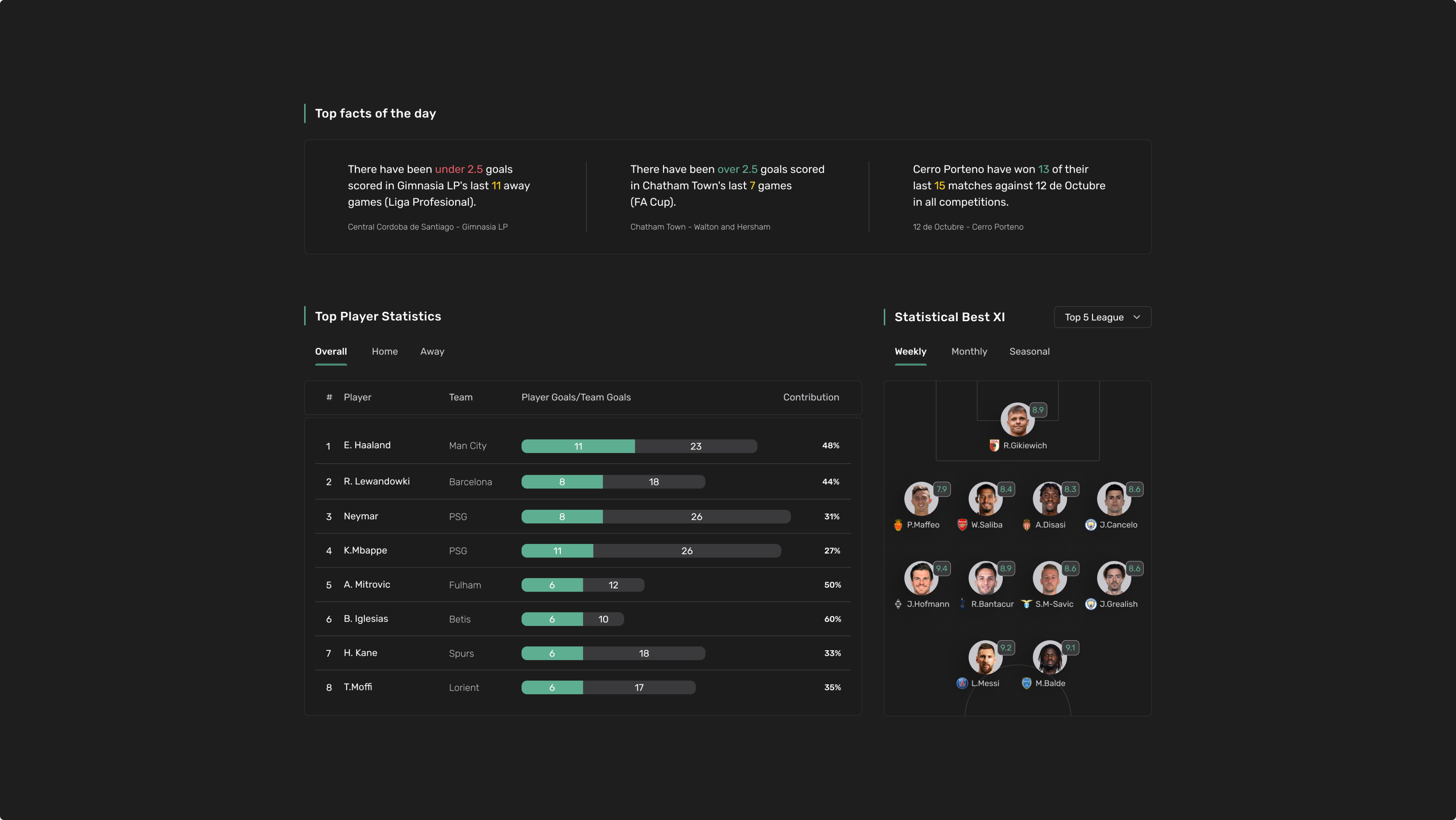Image resolution: width=1456 pixels, height=820 pixels.
Task: Click the Contribution column header
Action: [810, 397]
